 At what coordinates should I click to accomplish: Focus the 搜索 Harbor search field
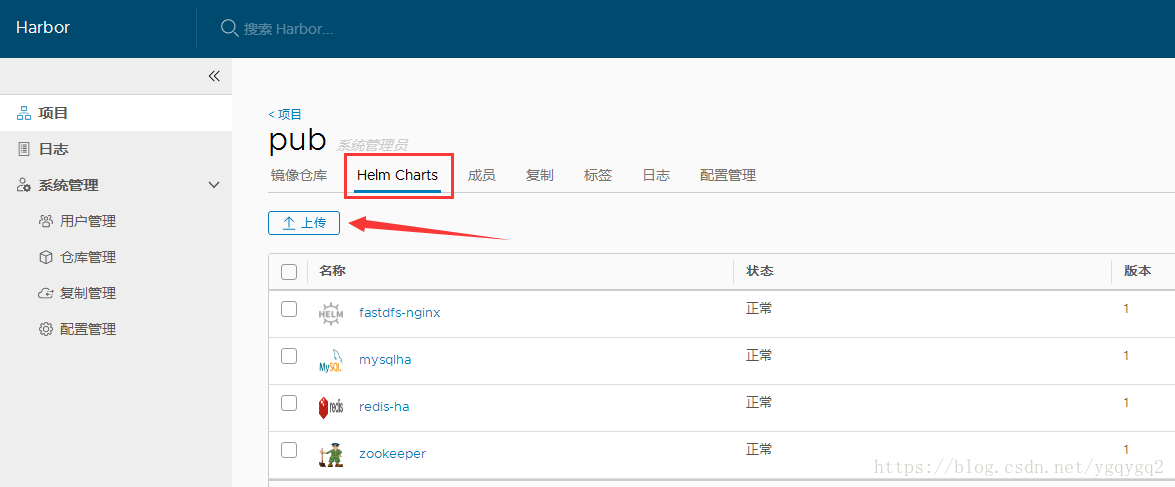point(289,29)
